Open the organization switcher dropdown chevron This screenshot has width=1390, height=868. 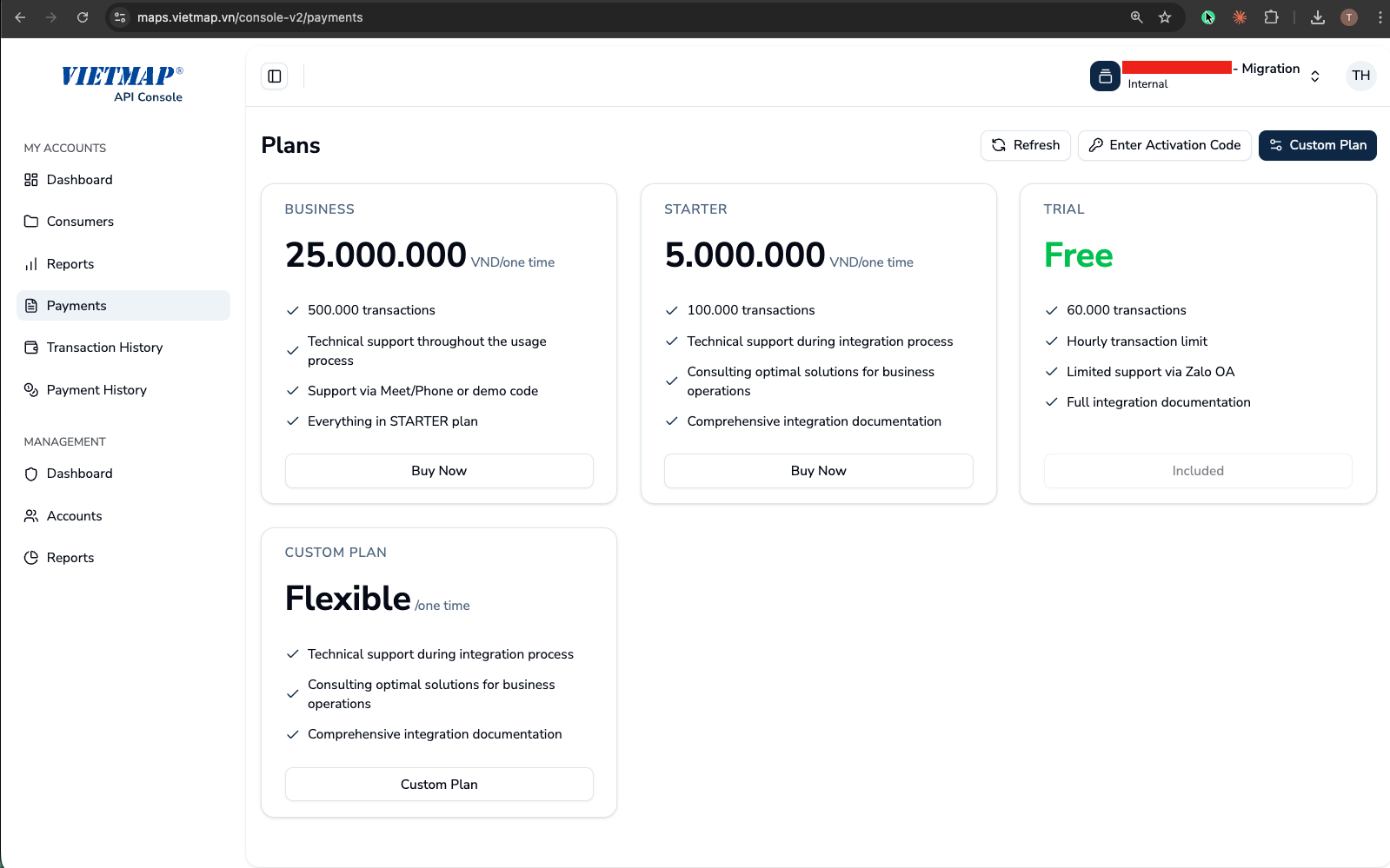point(1314,76)
